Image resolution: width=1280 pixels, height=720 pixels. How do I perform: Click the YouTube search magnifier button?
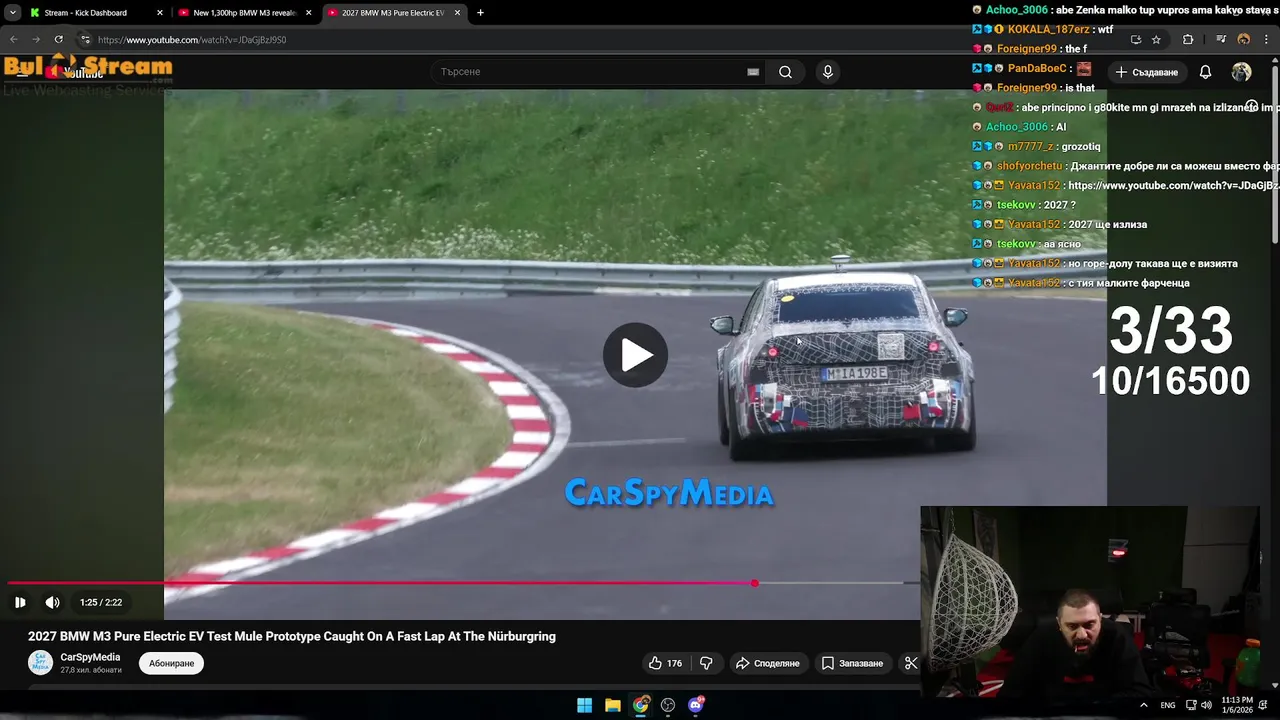785,72
